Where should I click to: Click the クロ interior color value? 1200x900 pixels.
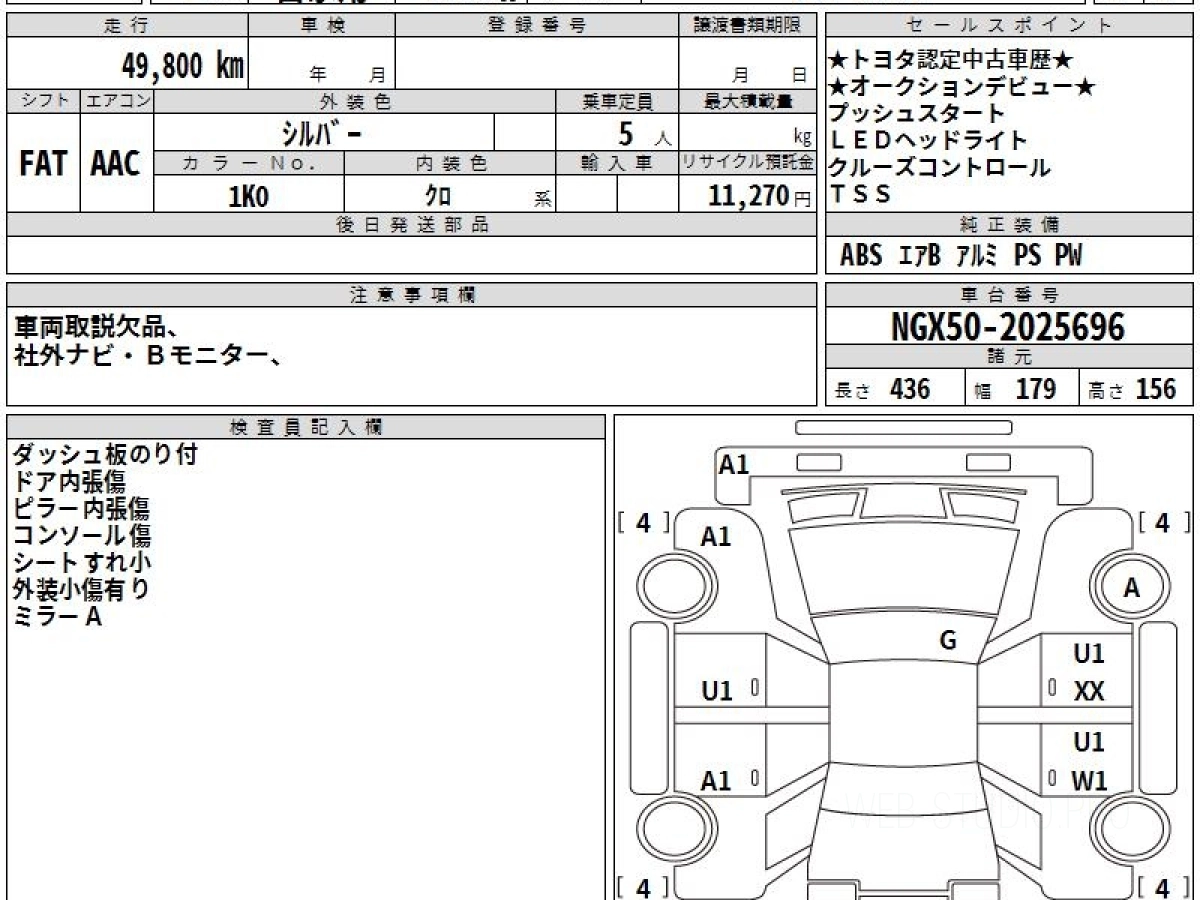[x=438, y=196]
